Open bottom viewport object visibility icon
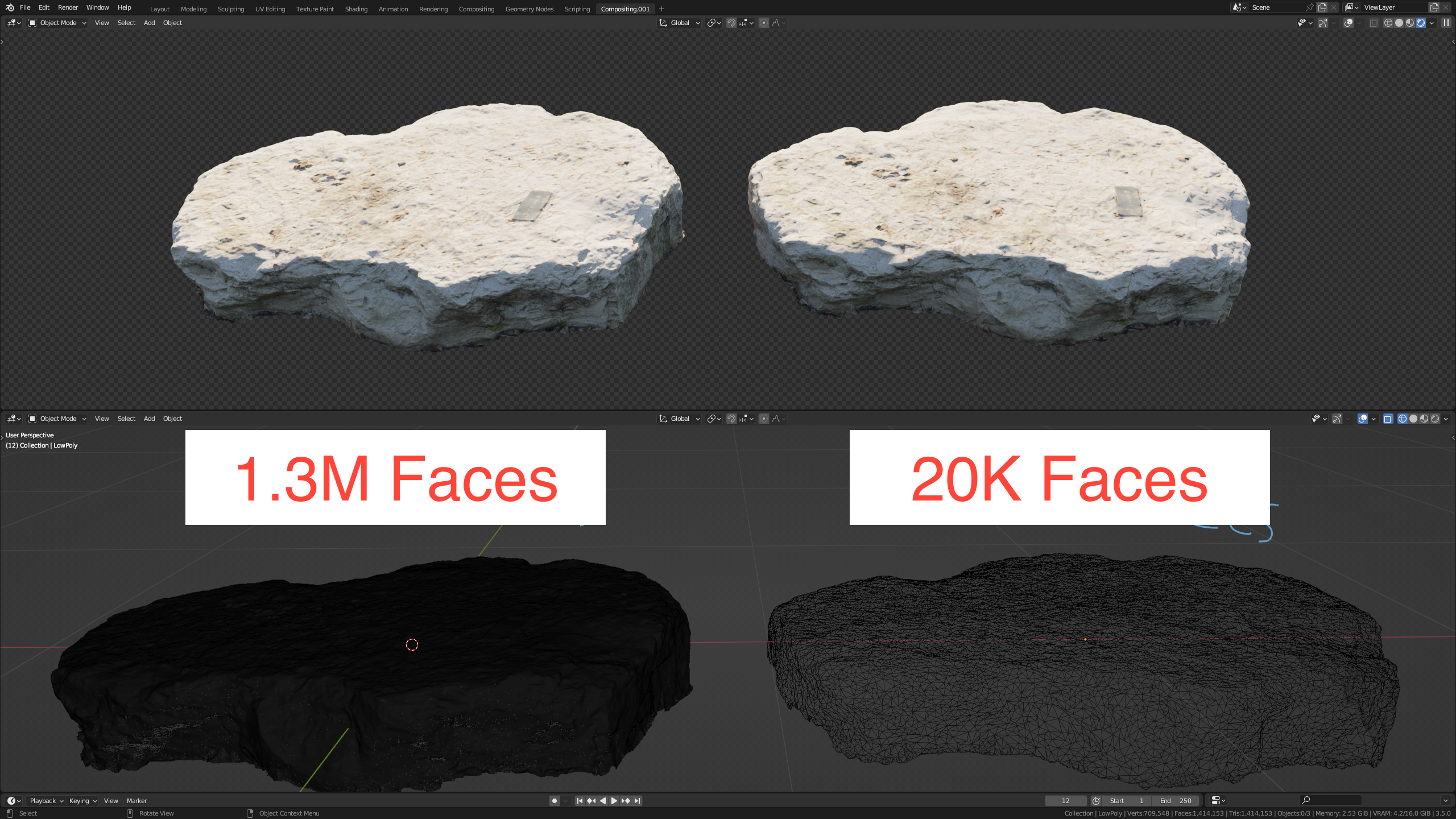The image size is (1456, 819). click(x=1318, y=419)
